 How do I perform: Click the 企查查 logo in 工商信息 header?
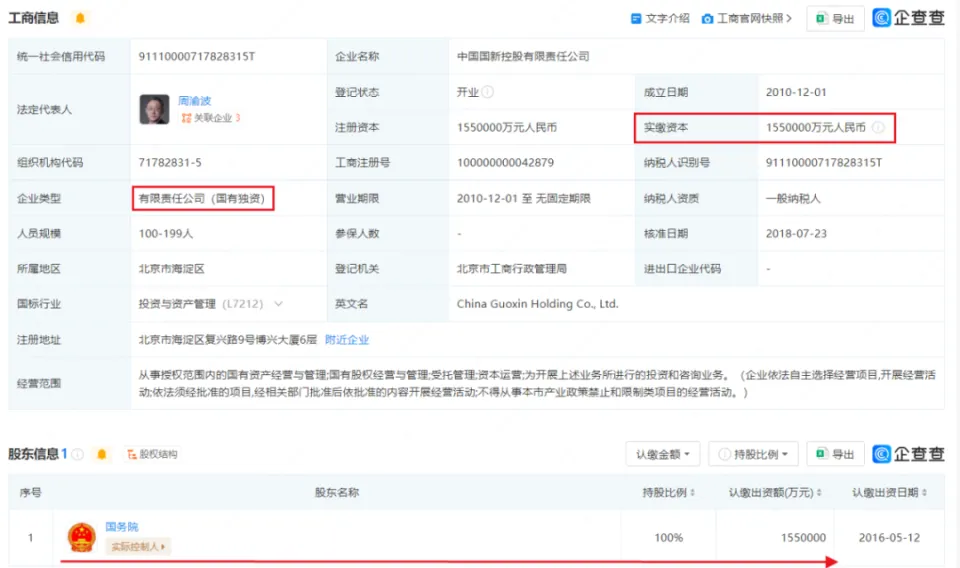tap(908, 18)
